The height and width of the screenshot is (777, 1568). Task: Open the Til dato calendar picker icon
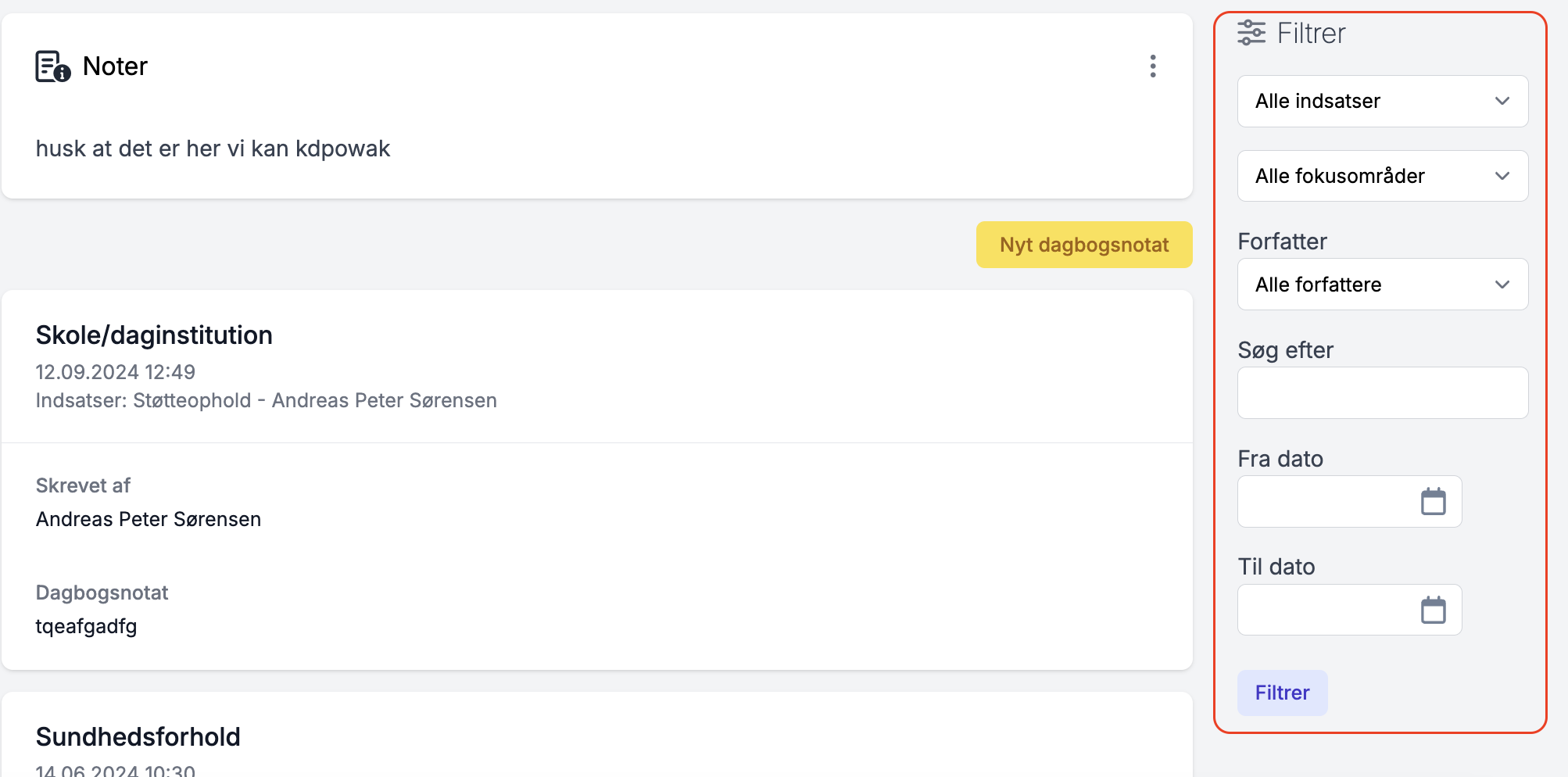[x=1433, y=610]
